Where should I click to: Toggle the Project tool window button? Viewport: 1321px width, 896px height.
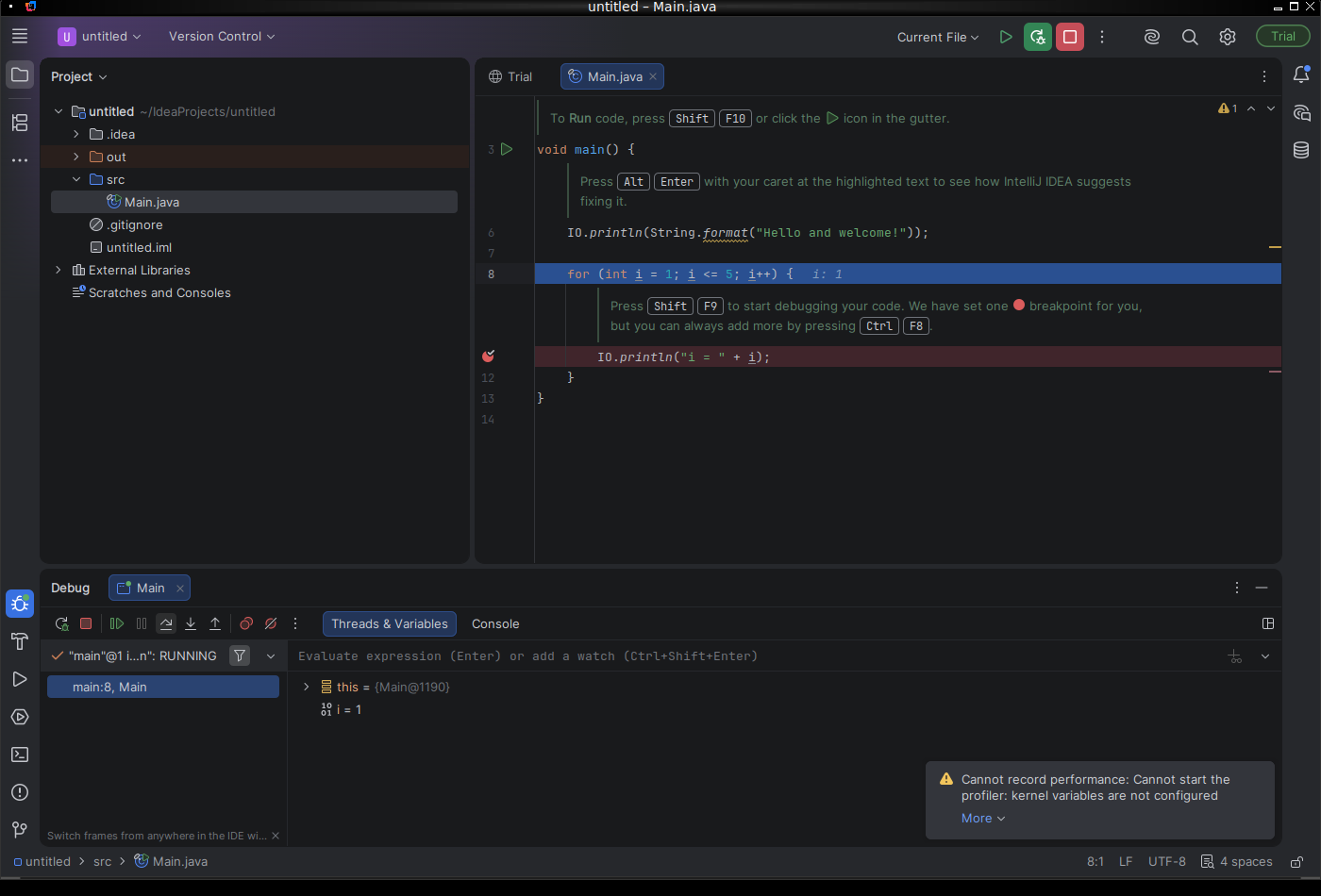pyautogui.click(x=20, y=75)
